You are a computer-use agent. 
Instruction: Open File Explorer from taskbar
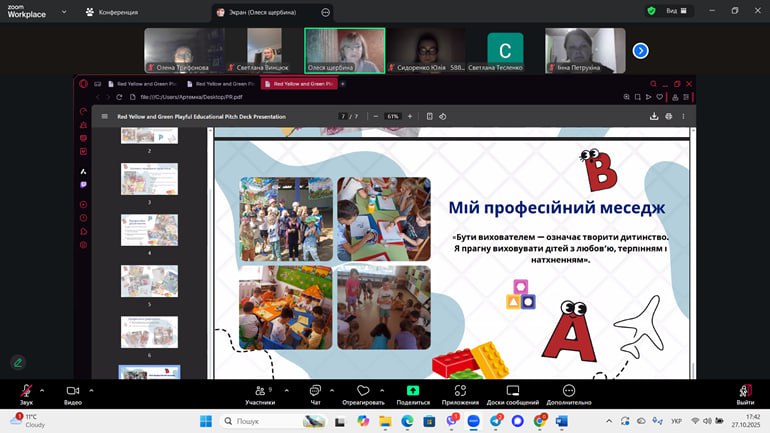coord(385,421)
